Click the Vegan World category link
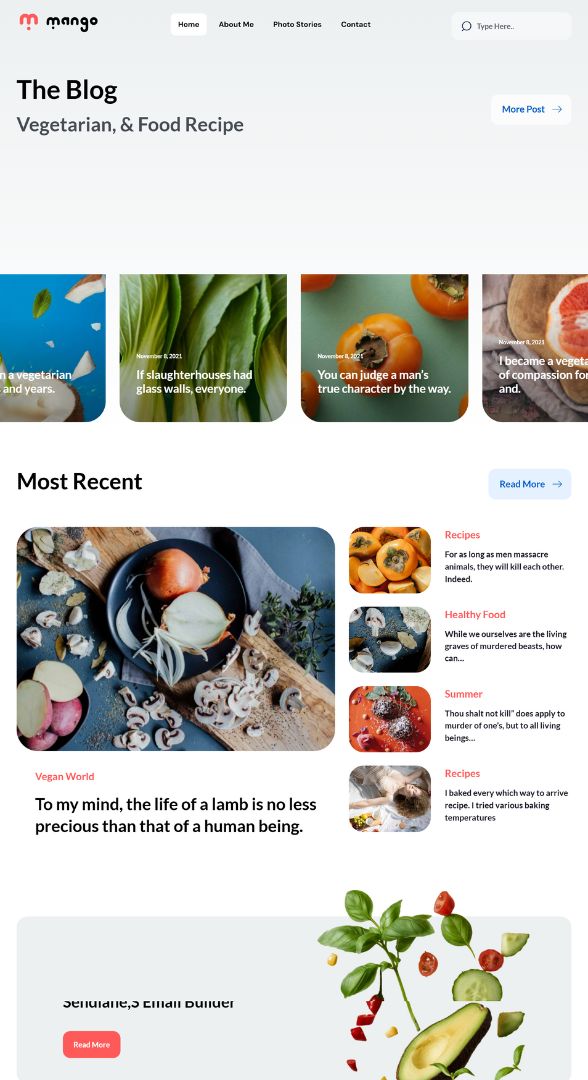 click(65, 776)
